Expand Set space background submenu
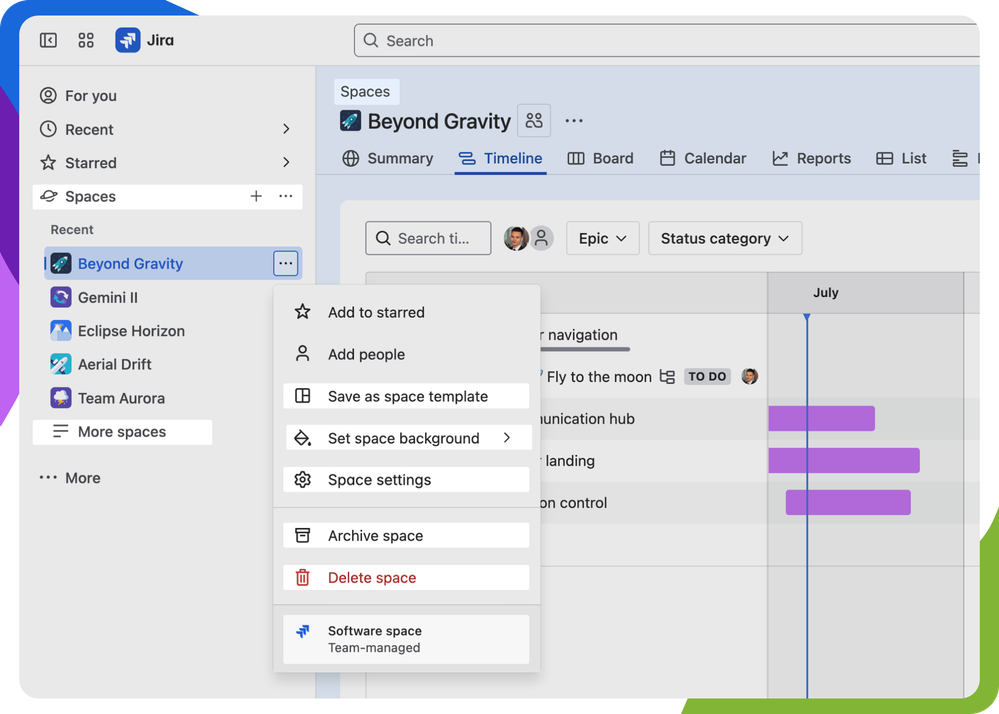The height and width of the screenshot is (714, 999). tap(408, 438)
